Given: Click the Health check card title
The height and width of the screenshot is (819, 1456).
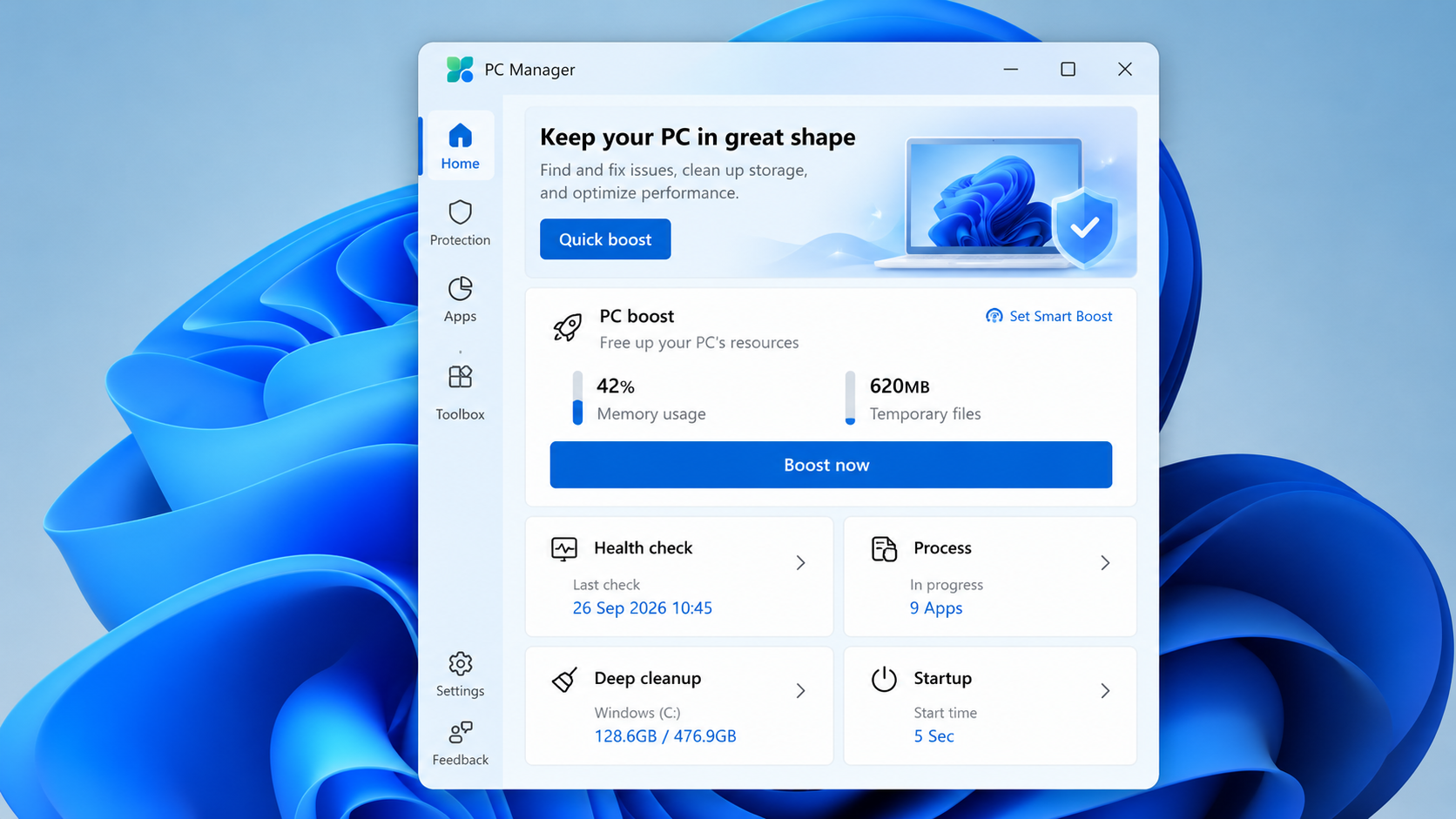Looking at the screenshot, I should (644, 548).
